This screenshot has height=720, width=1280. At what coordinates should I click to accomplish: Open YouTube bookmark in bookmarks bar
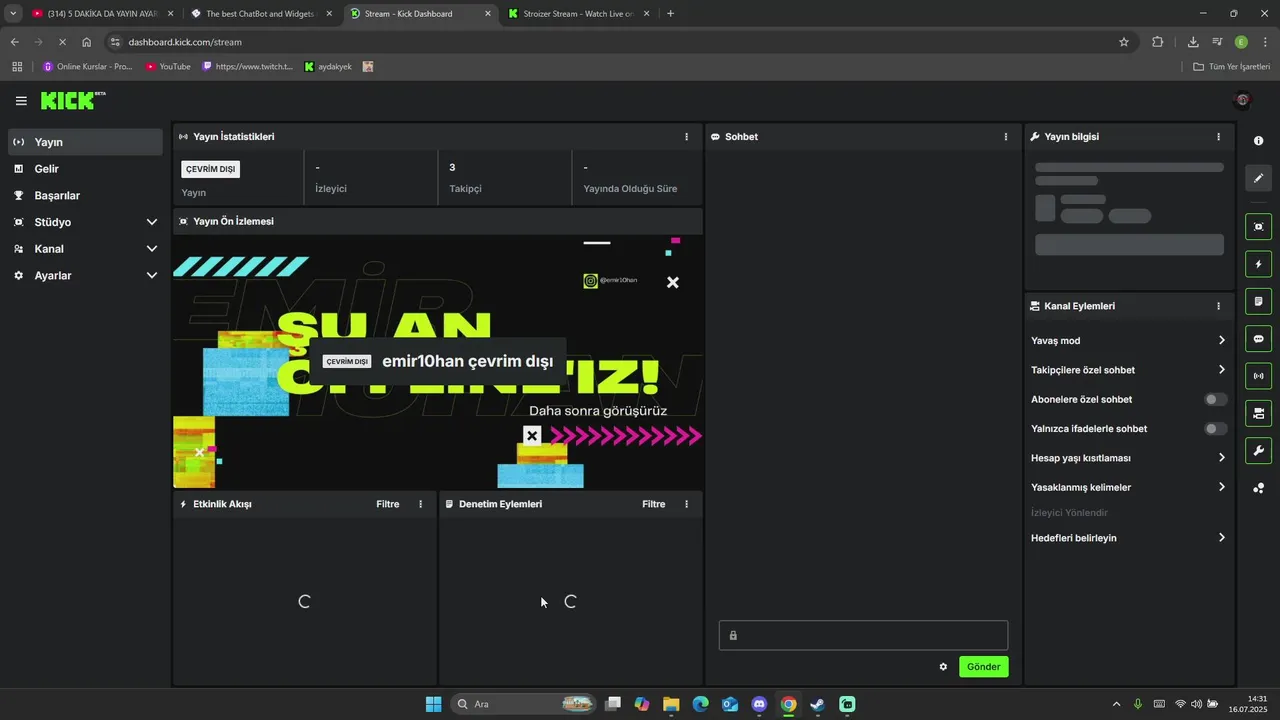pos(167,67)
